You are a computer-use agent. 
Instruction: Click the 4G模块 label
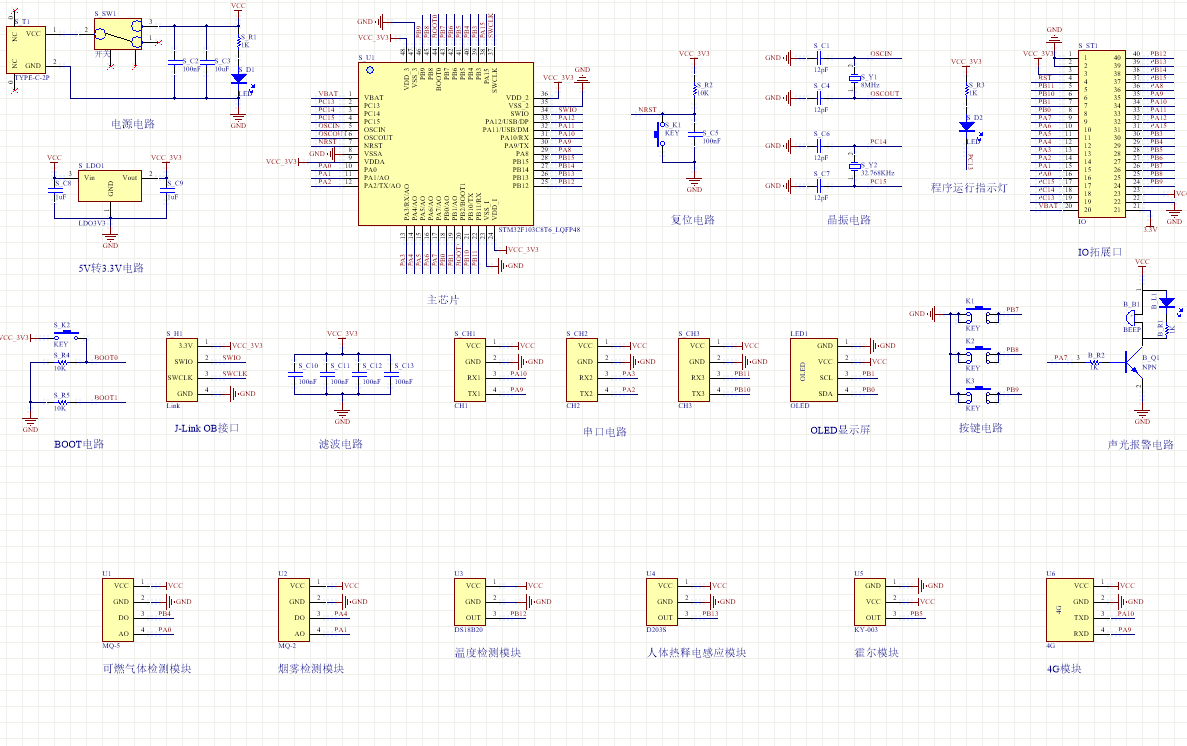pos(1064,669)
